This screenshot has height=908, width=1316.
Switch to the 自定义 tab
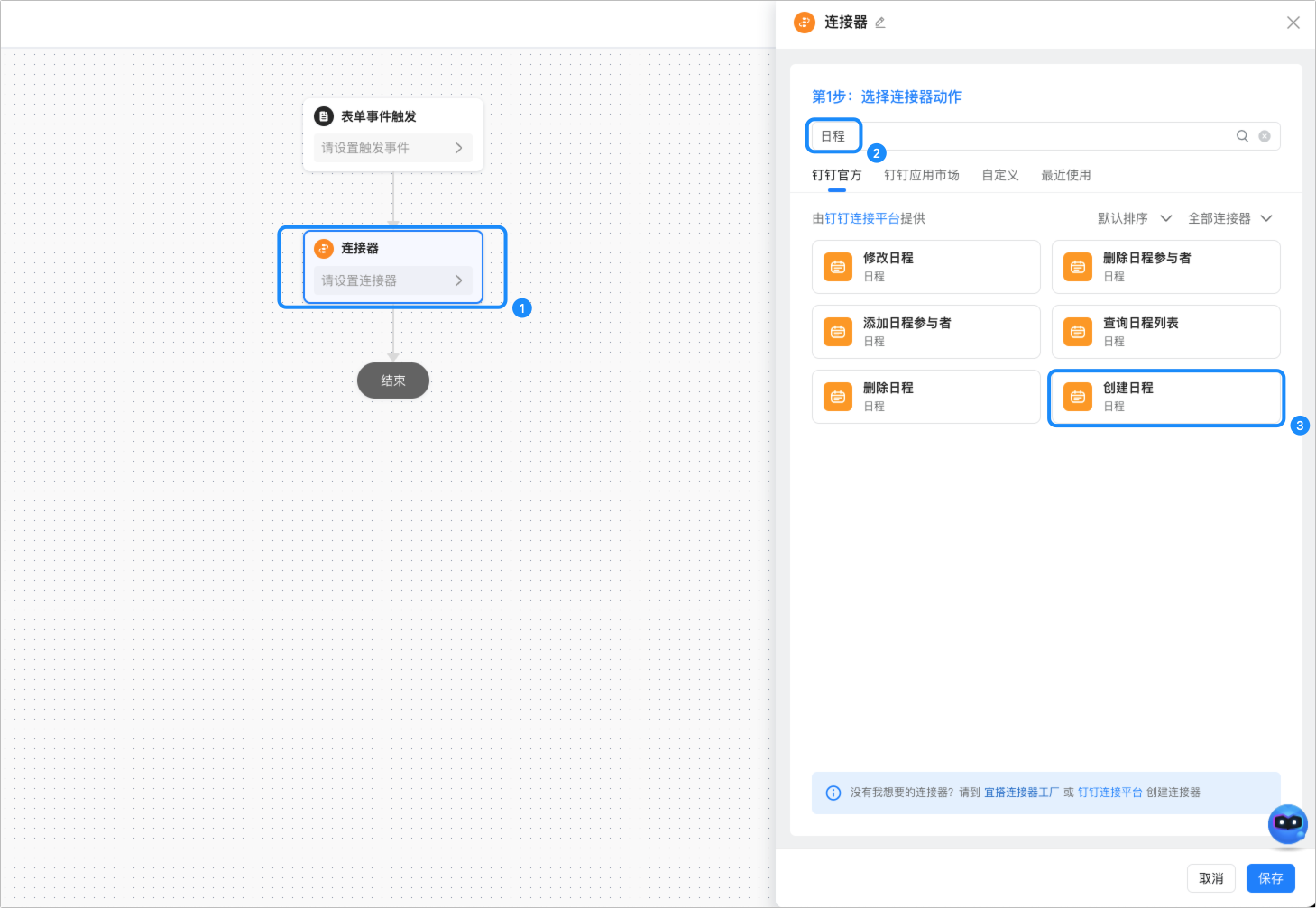[x=999, y=175]
